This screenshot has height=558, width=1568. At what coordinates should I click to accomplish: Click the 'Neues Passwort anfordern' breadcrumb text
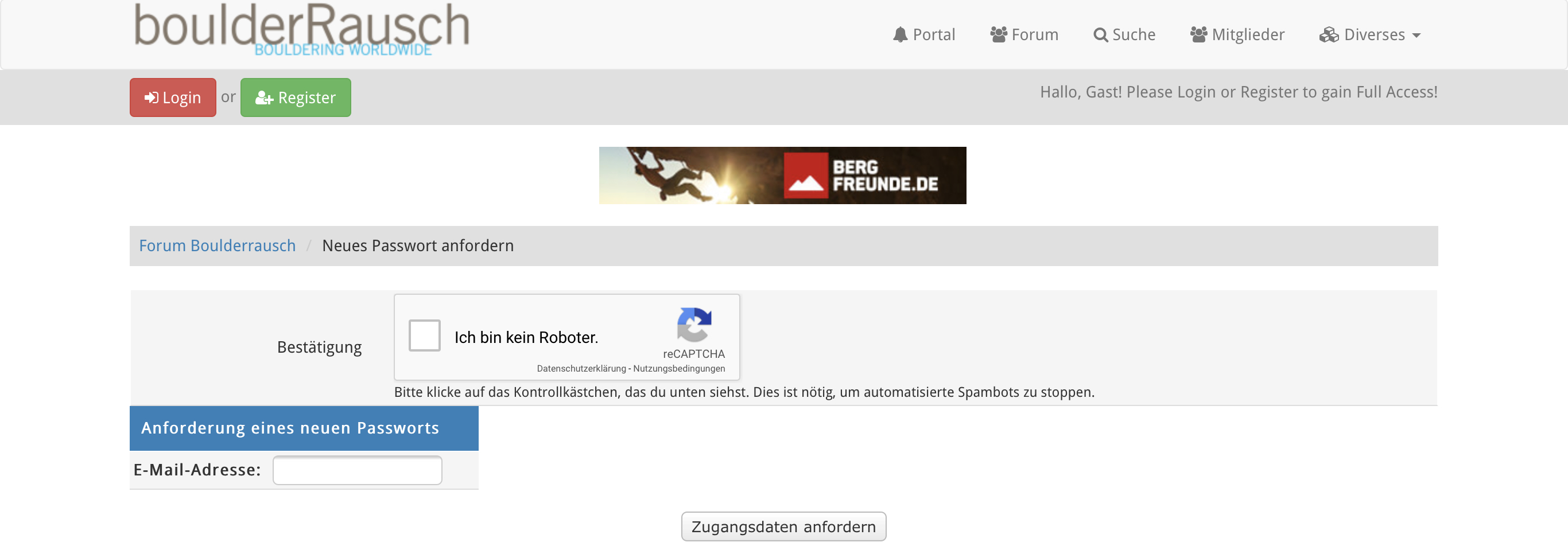tap(418, 245)
